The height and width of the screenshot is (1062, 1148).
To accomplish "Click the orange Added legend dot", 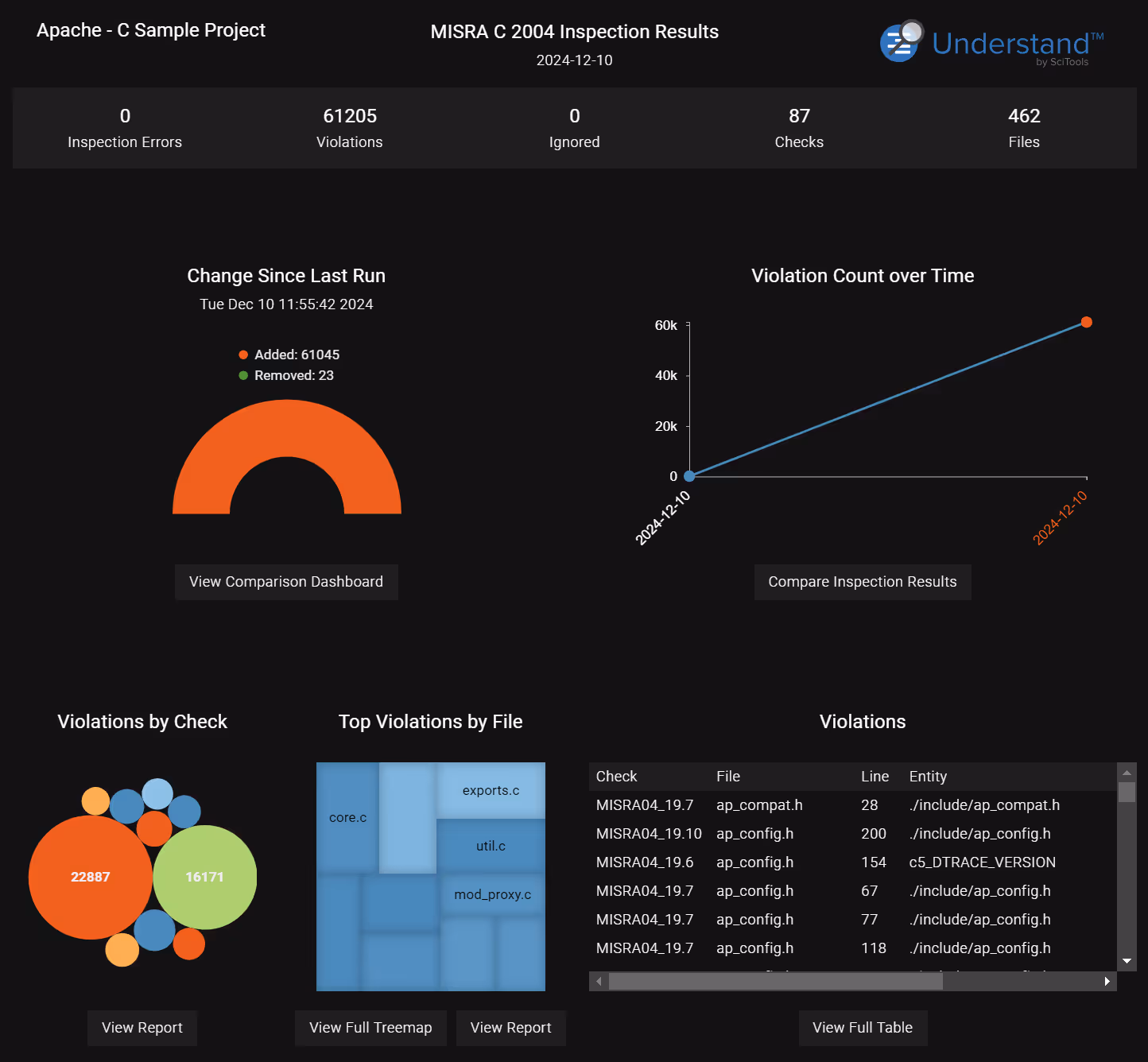I will (x=243, y=355).
